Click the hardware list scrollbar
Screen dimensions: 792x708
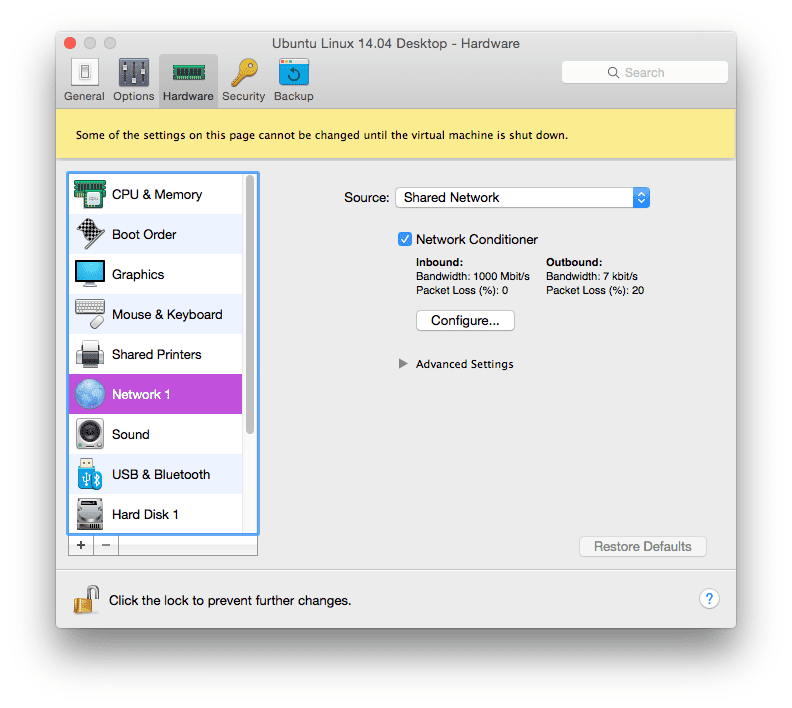(250, 305)
